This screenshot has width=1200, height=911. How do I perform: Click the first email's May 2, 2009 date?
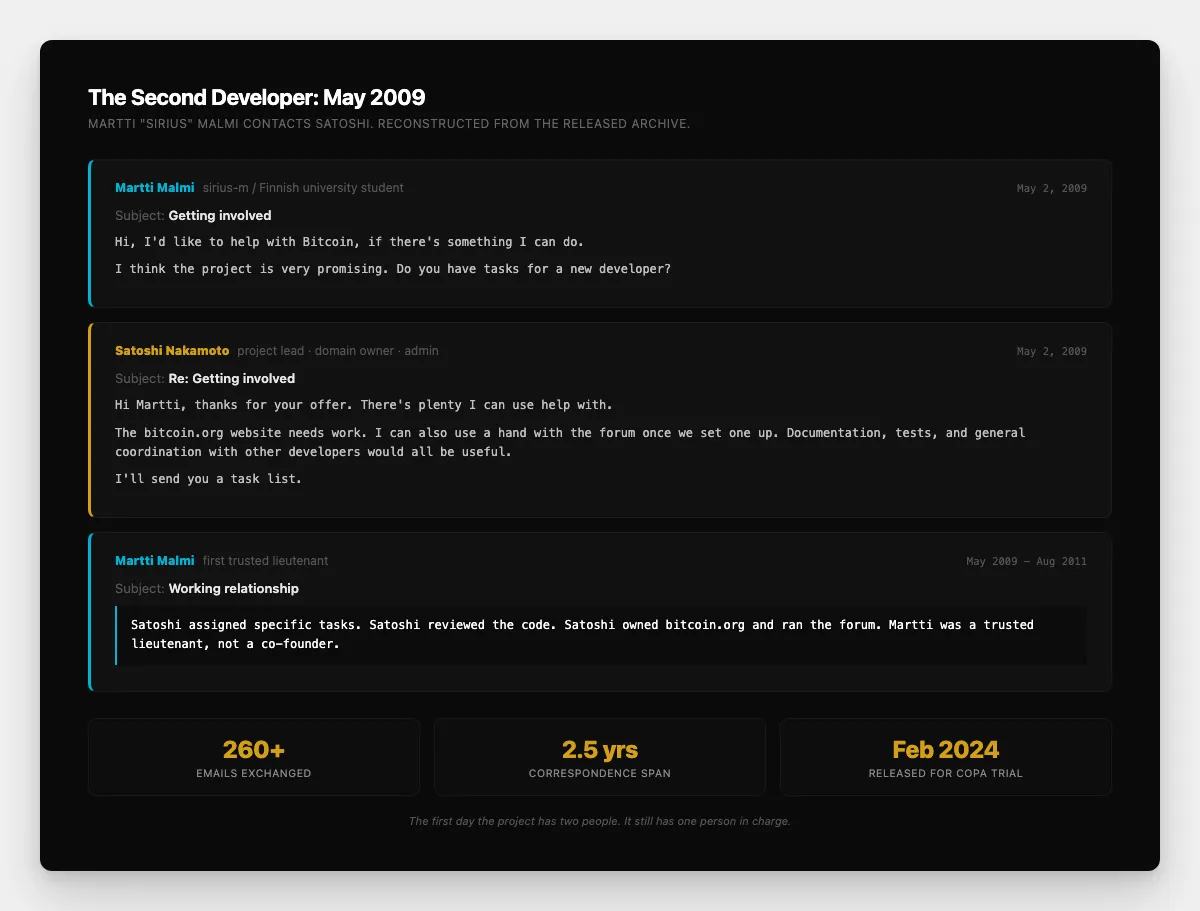[x=1052, y=188]
